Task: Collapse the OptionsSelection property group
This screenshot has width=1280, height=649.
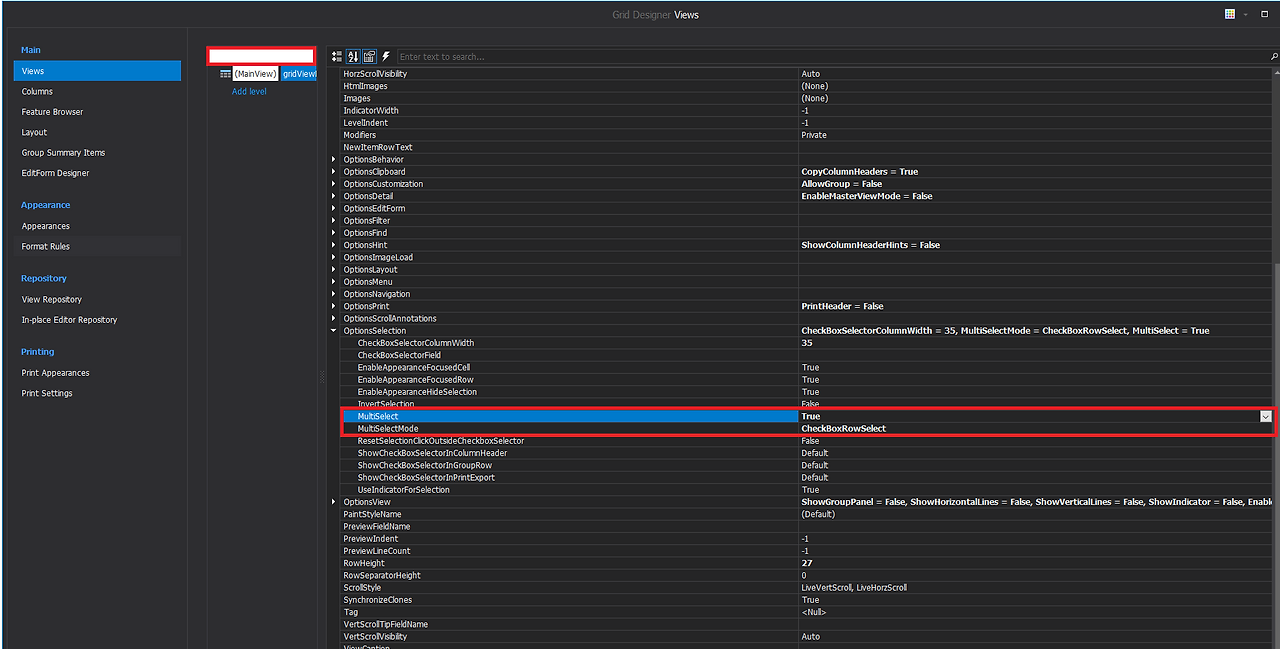Action: (x=334, y=330)
